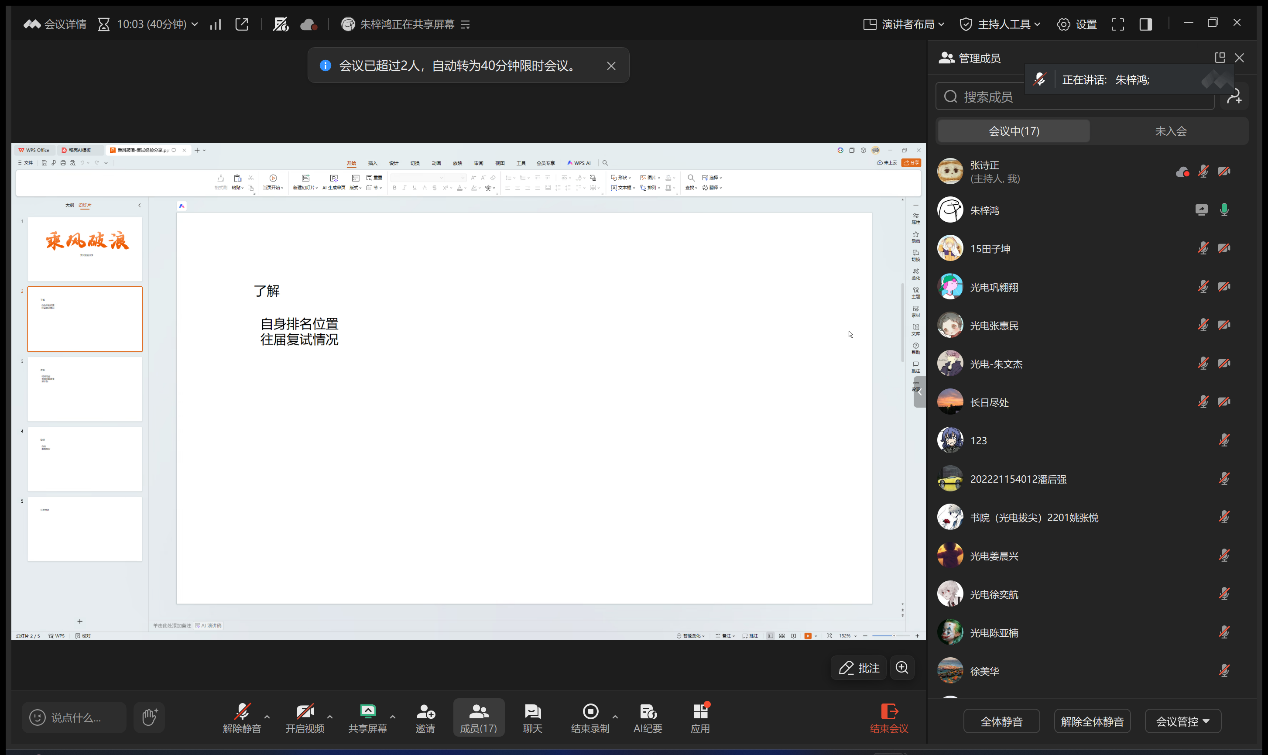This screenshot has width=1268, height=755.
Task: Click the zoom magnifier beside 批注
Action: coord(902,667)
